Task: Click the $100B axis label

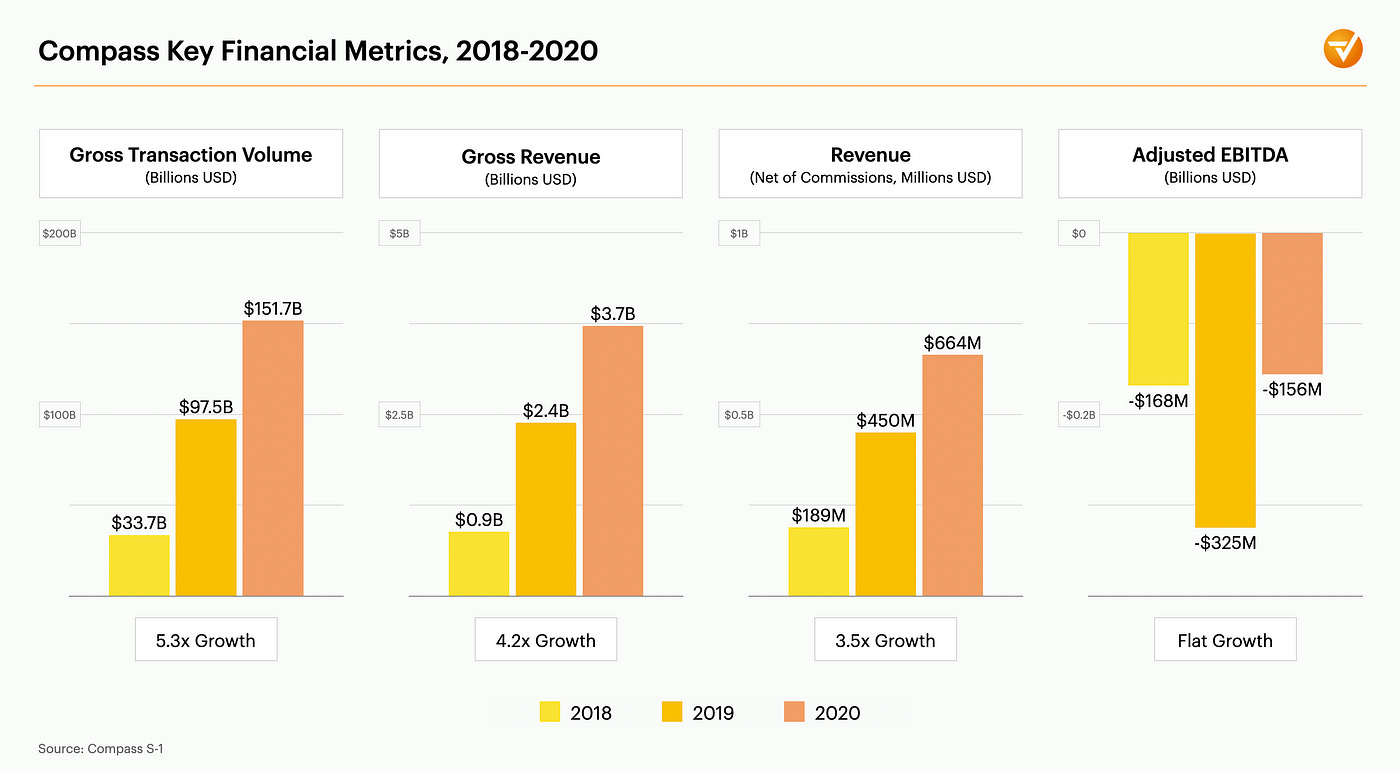Action: (59, 415)
